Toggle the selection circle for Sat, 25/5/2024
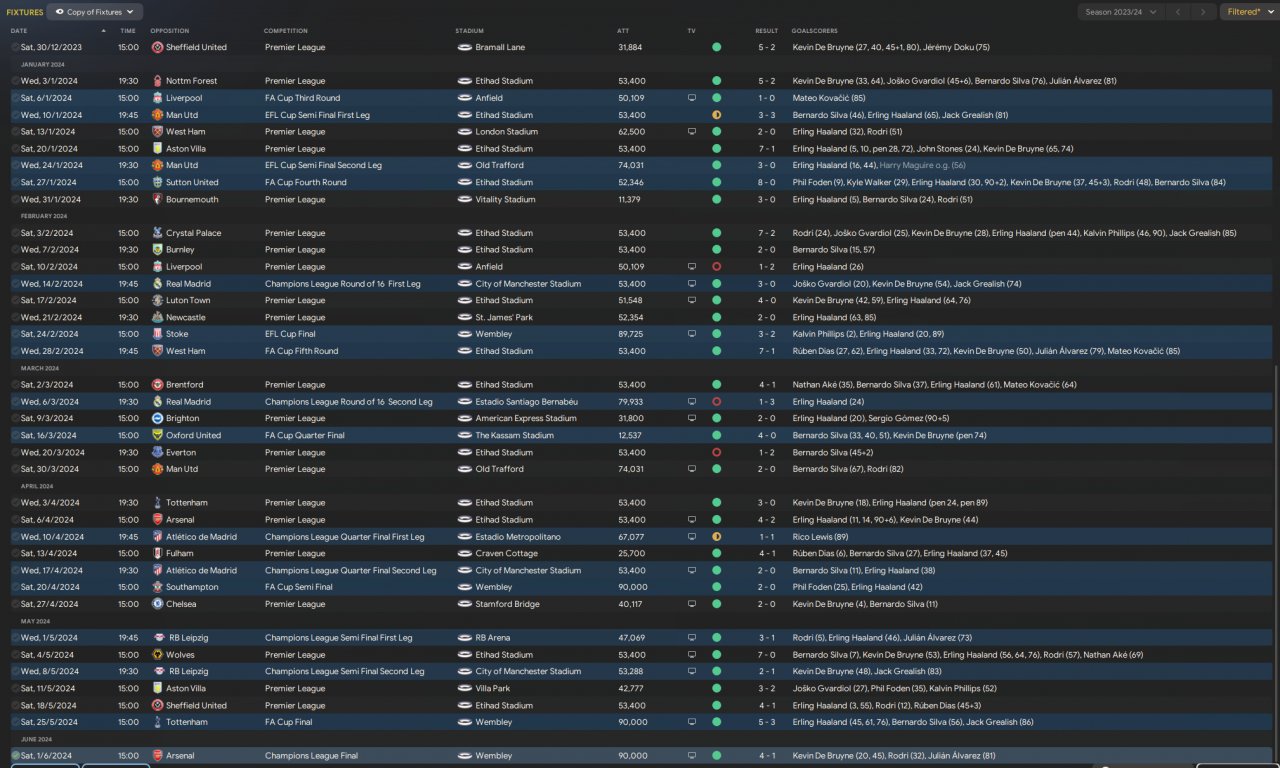1280x768 pixels. (15, 722)
